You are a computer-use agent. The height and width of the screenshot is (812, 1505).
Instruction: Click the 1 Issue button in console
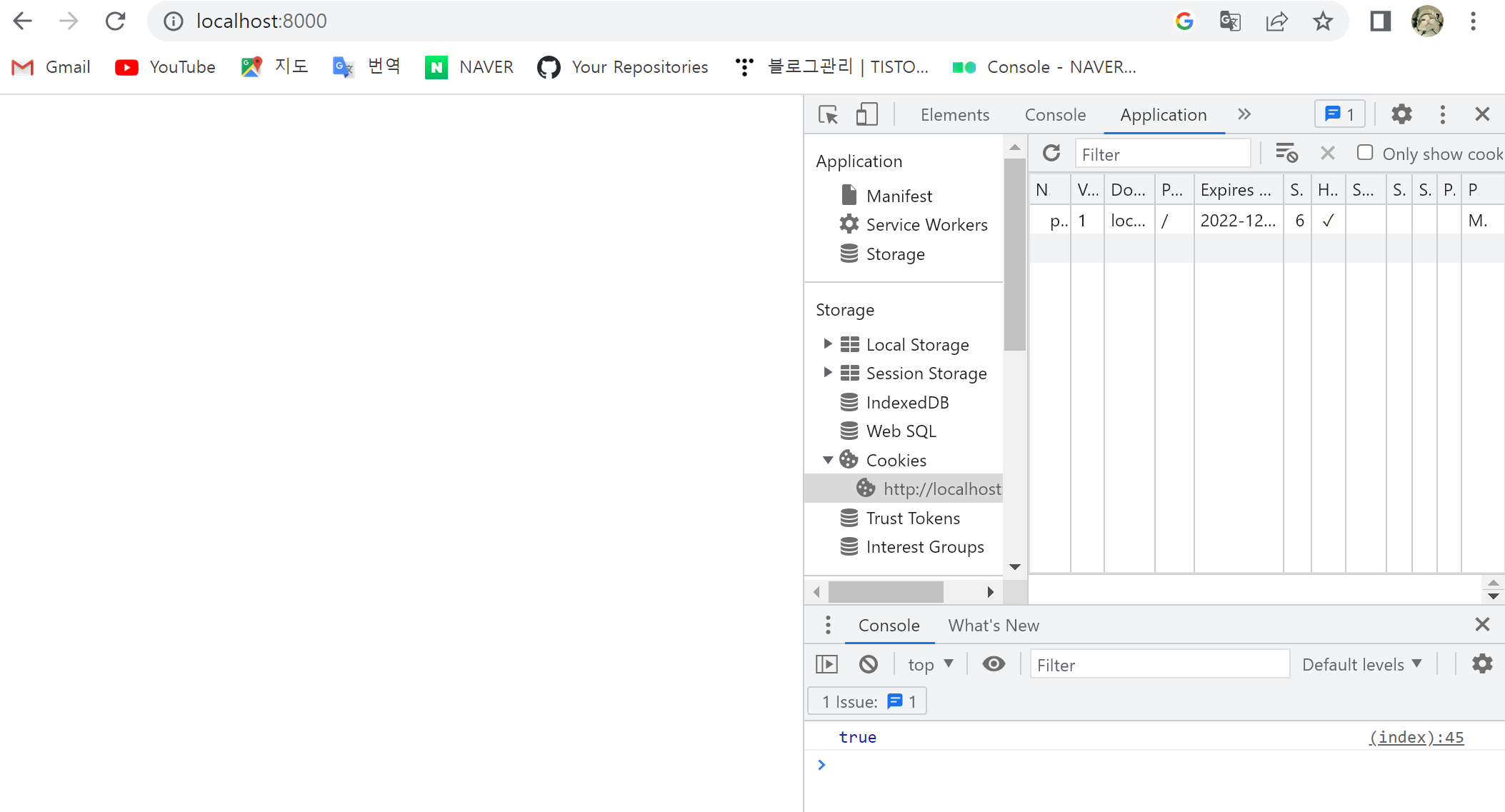(867, 701)
